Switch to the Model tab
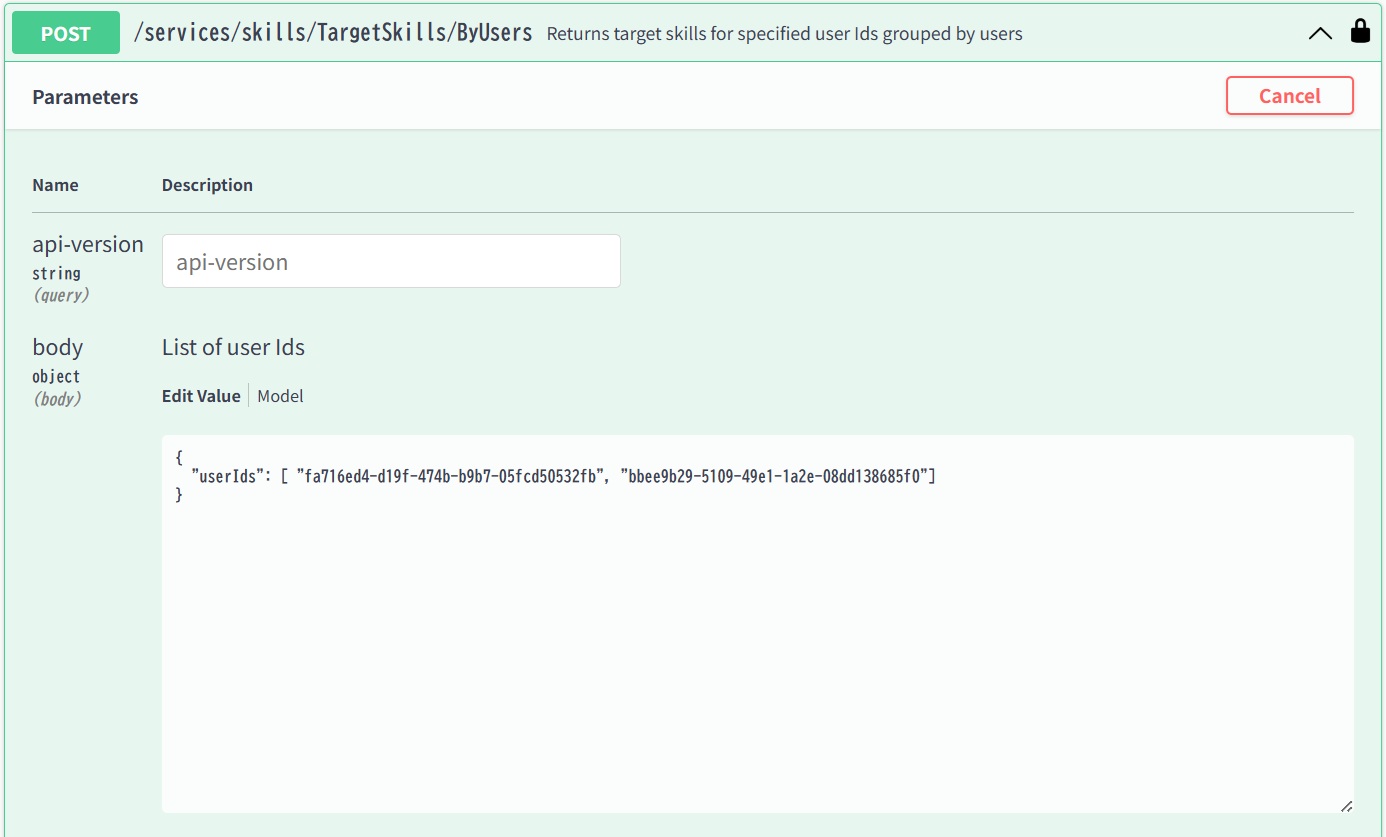The width and height of the screenshot is (1386, 837). pyautogui.click(x=280, y=396)
